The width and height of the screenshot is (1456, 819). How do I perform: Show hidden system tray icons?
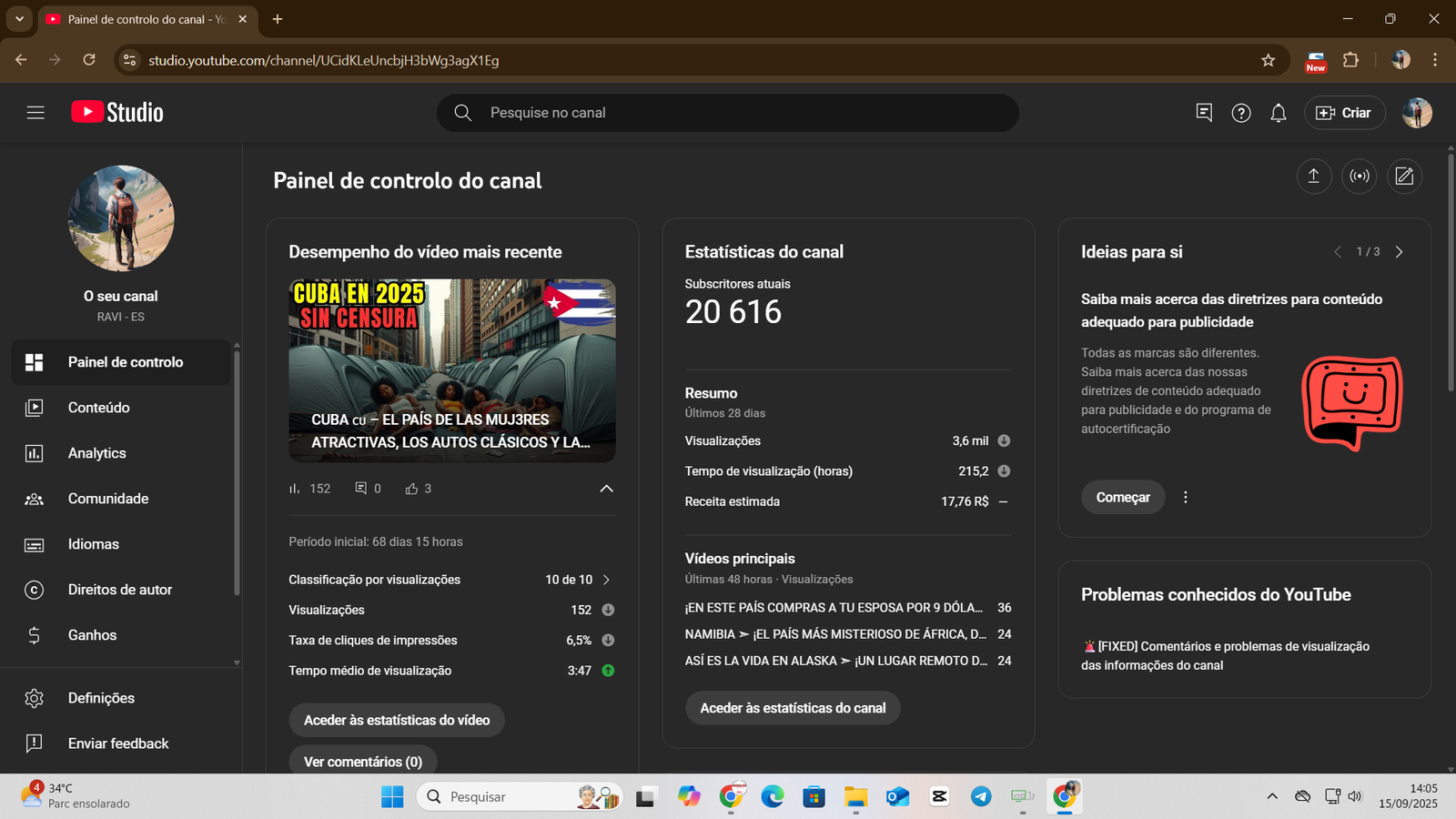coord(1272,797)
